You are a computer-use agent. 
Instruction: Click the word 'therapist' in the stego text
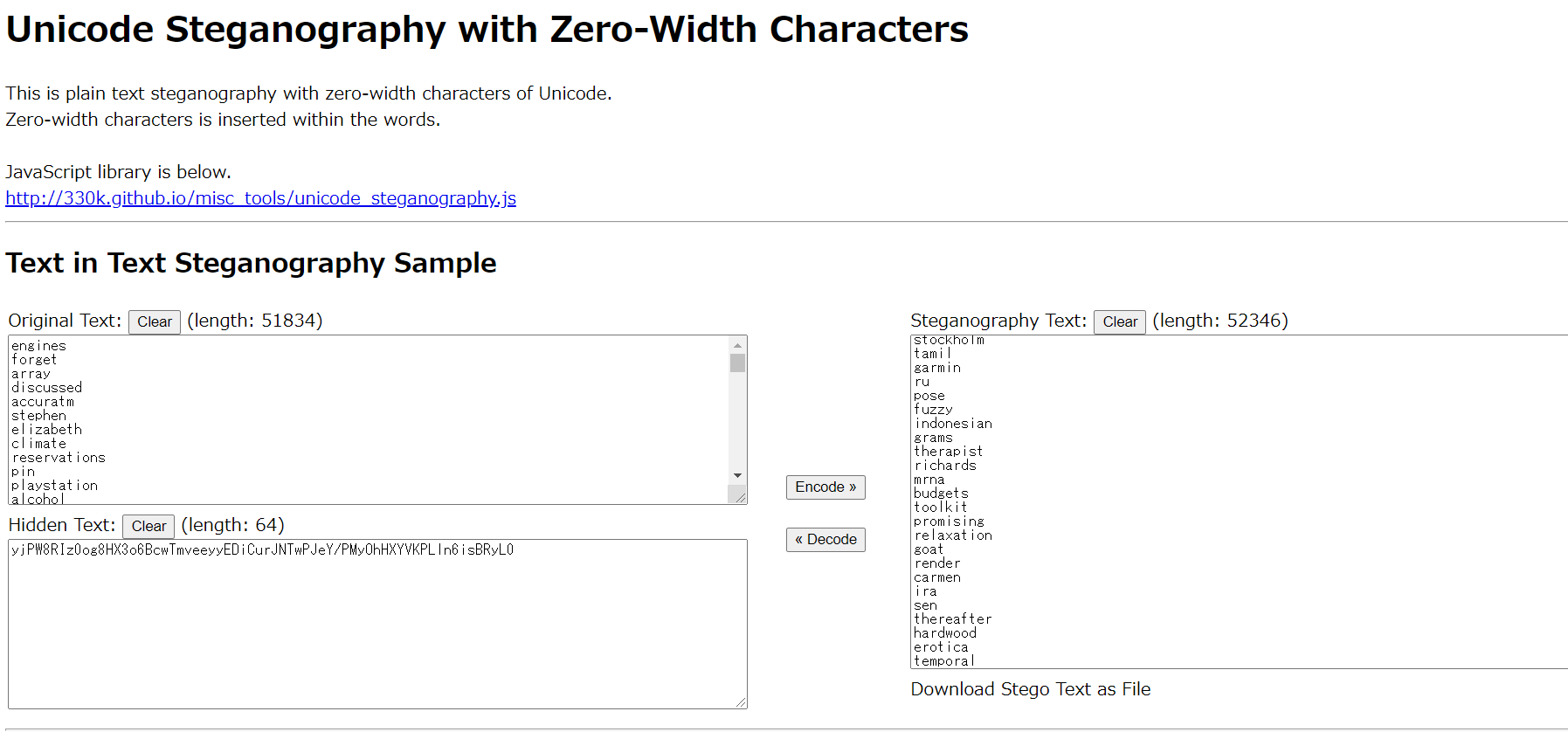click(948, 452)
